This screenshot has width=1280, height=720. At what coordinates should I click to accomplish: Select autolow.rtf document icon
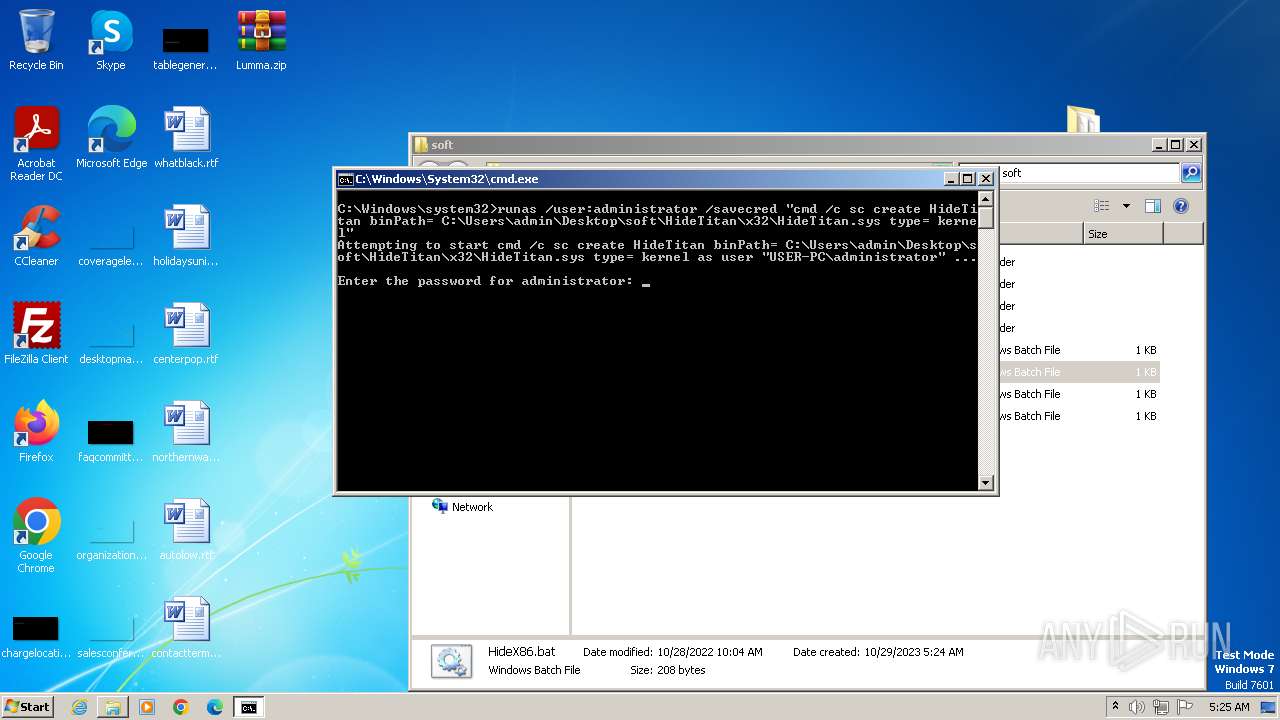(186, 530)
